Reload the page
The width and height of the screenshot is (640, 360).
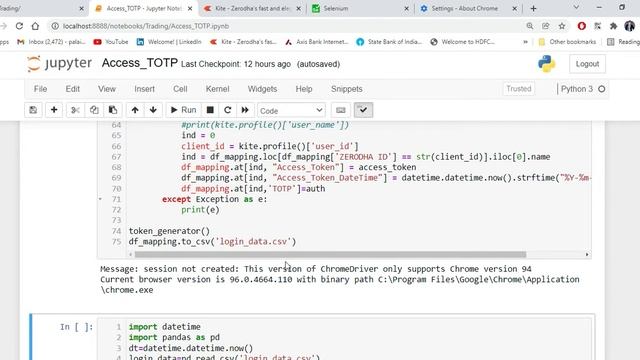pos(19,26)
